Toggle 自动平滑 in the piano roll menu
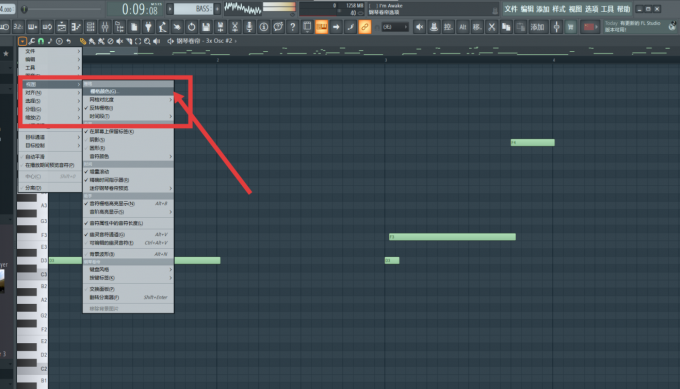 [x=50, y=157]
